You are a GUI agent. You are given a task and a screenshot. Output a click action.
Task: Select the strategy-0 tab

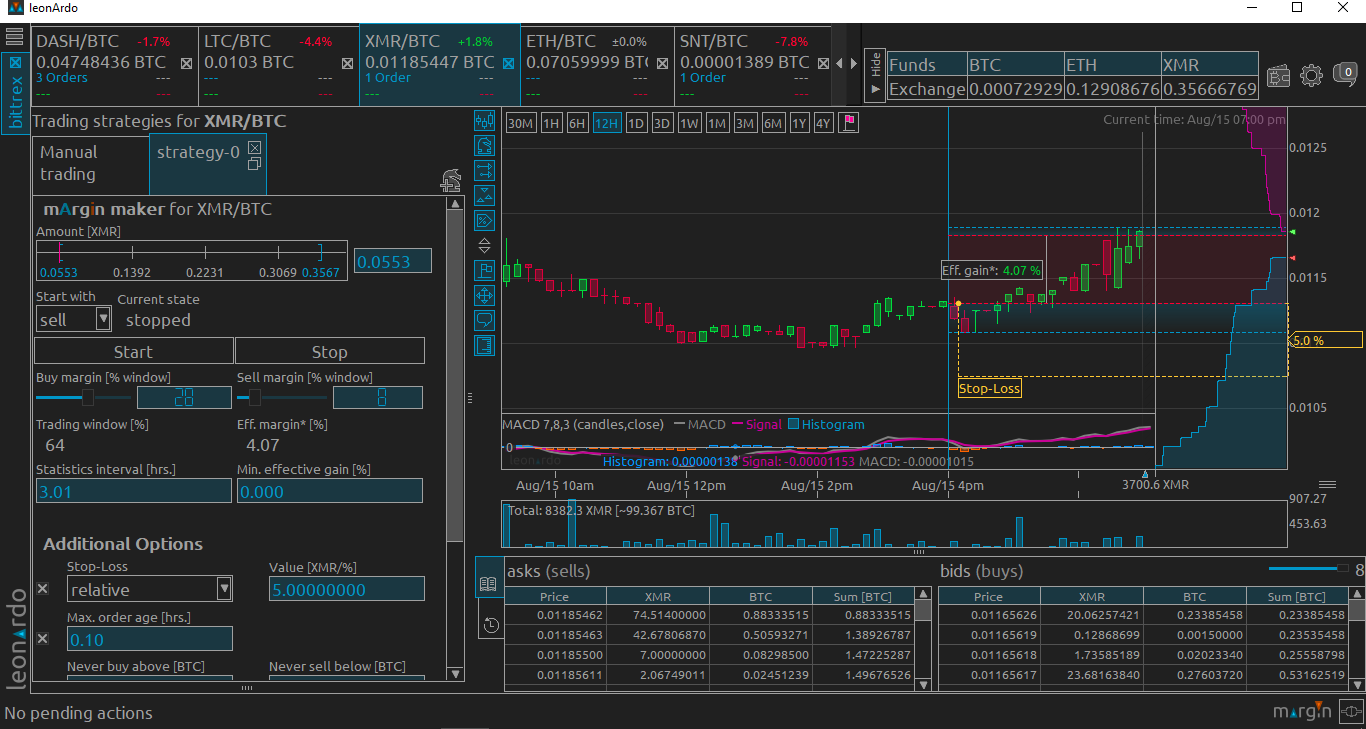(x=208, y=164)
